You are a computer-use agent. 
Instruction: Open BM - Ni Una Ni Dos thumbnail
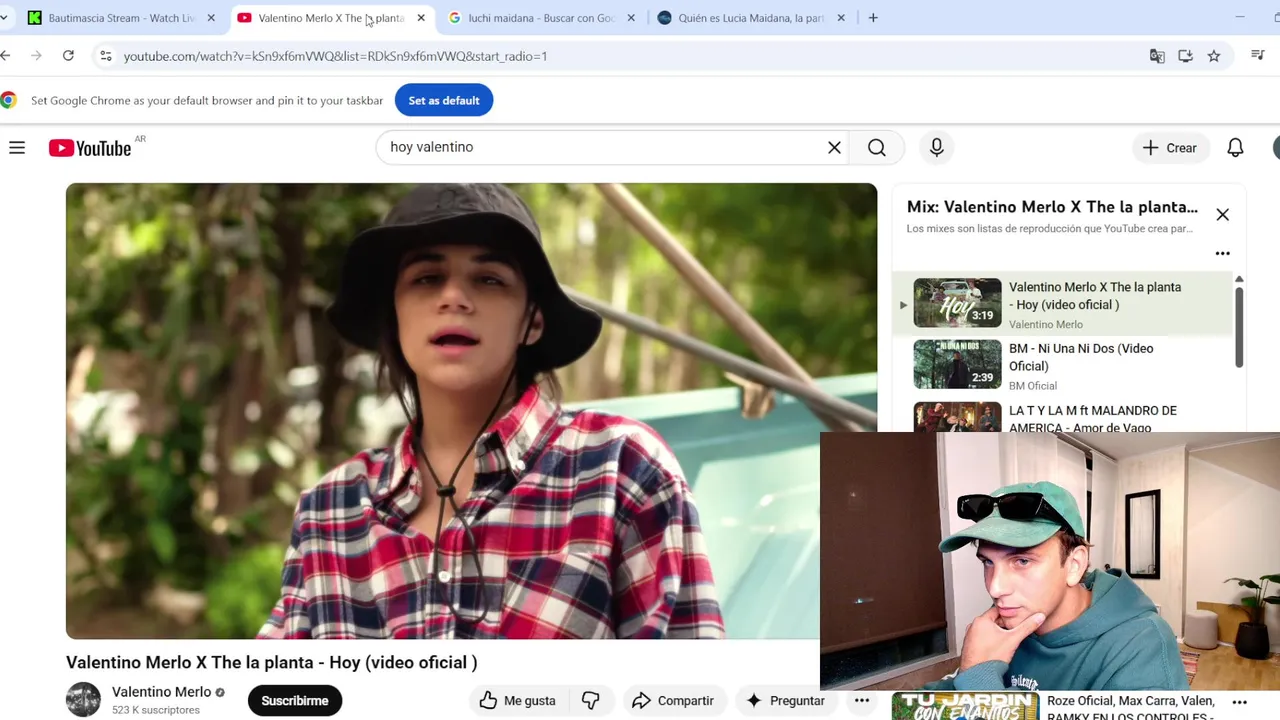click(x=957, y=364)
